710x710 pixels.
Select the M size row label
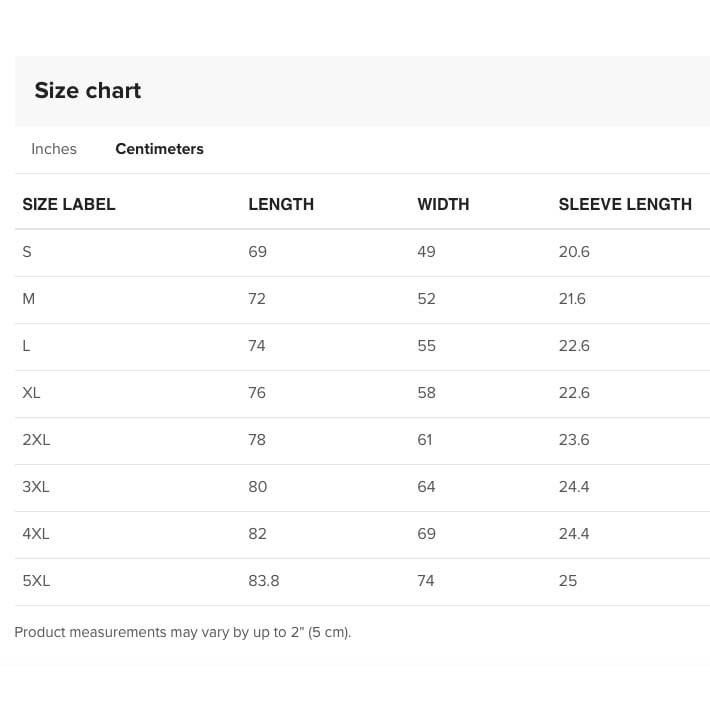(28, 299)
